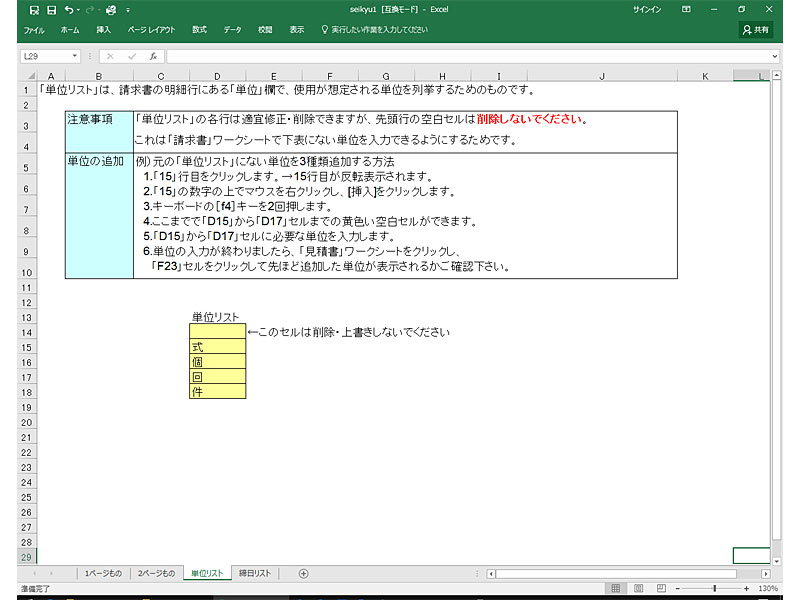
Task: Click the サインイン sign-in link
Action: pos(646,10)
